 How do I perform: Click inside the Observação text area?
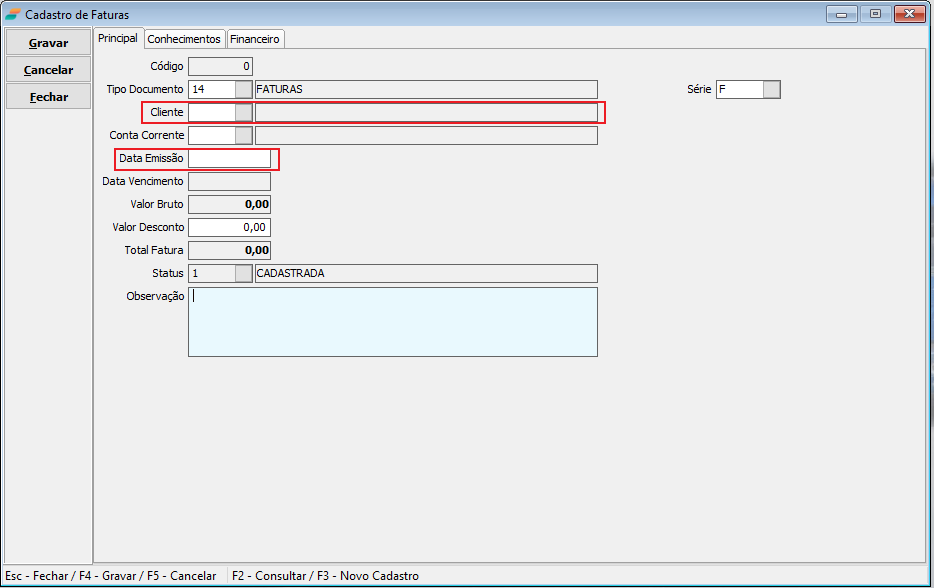[x=392, y=322]
